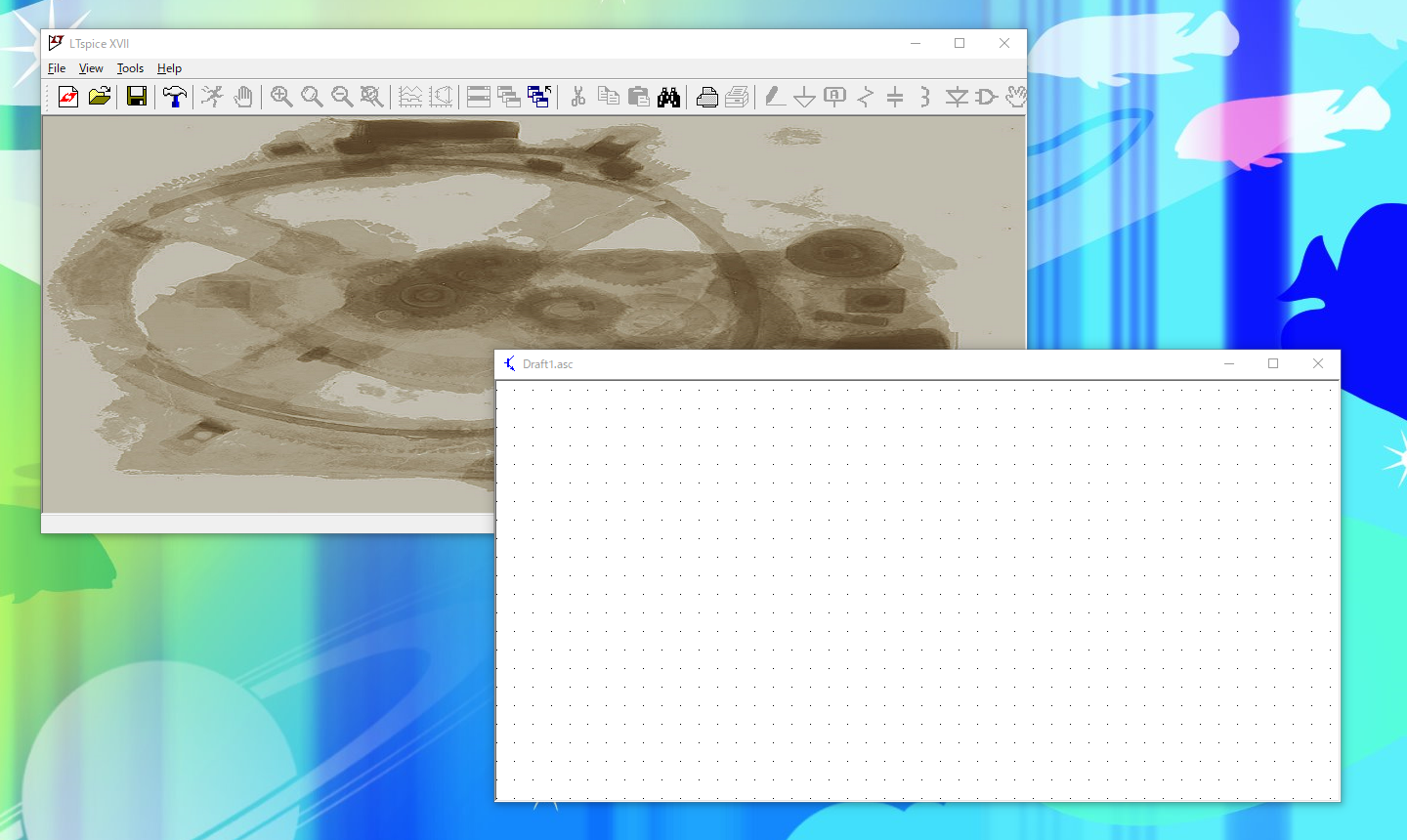The image size is (1407, 840).
Task: Click the zoom-out magnifier with minus sign
Action: 342,97
